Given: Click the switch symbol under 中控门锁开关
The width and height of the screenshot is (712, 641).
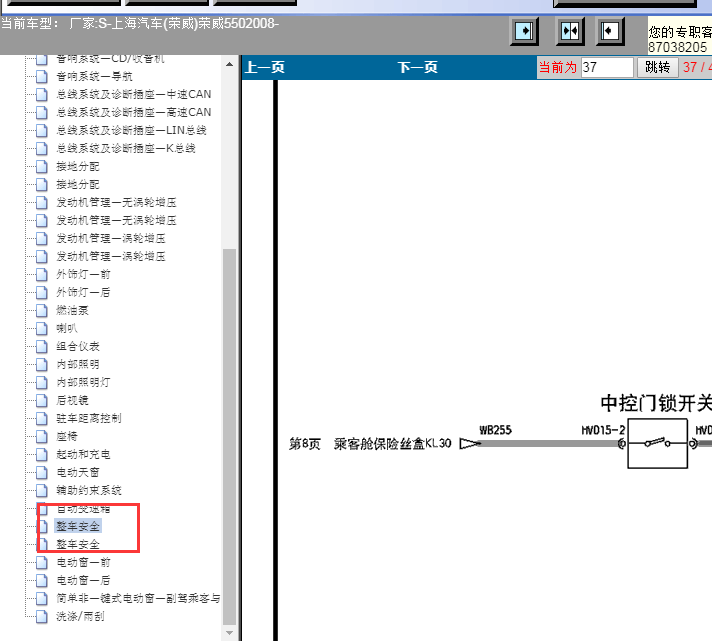Looking at the screenshot, I should coord(658,444).
